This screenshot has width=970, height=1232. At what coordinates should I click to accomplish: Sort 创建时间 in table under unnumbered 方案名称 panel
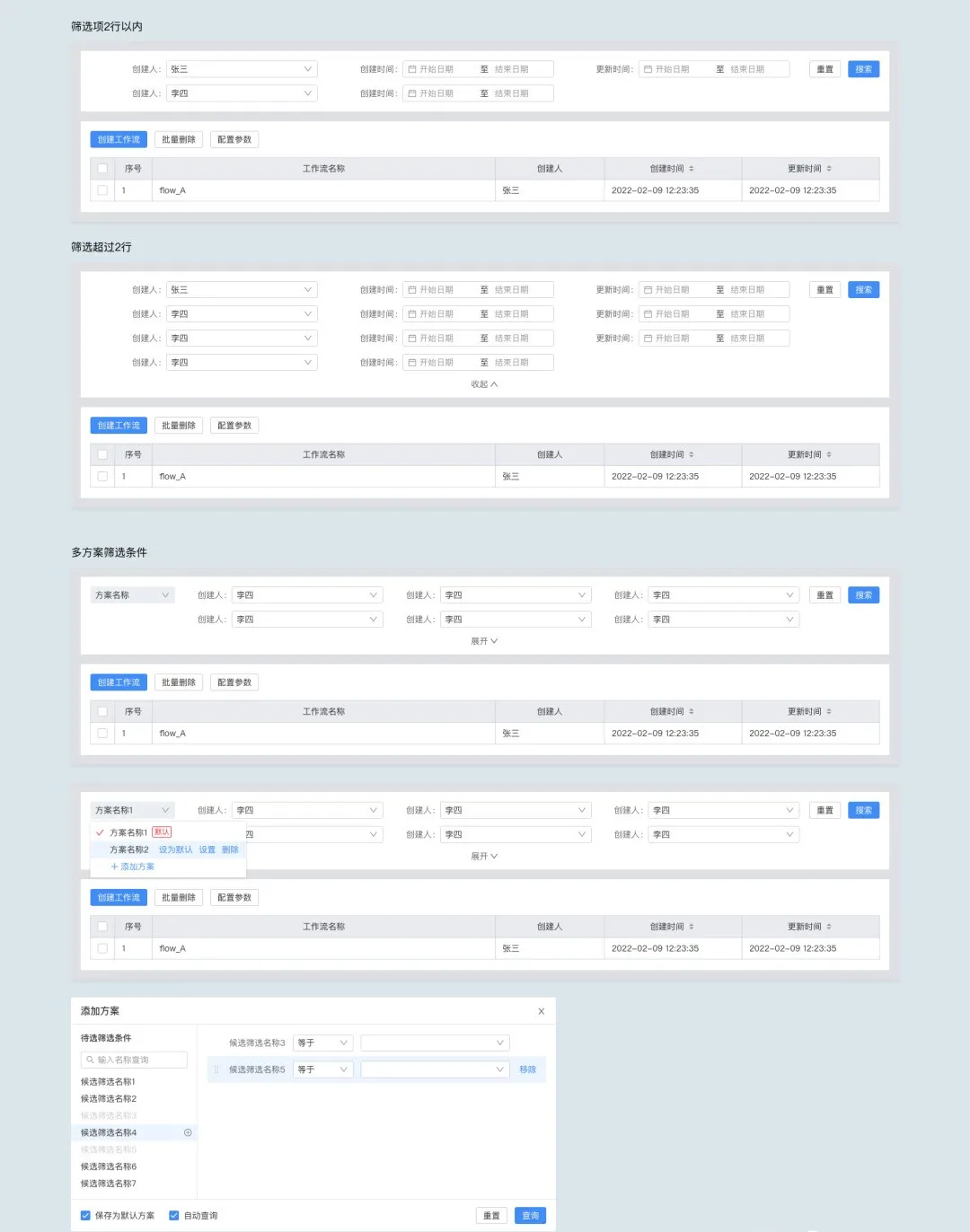click(x=691, y=712)
